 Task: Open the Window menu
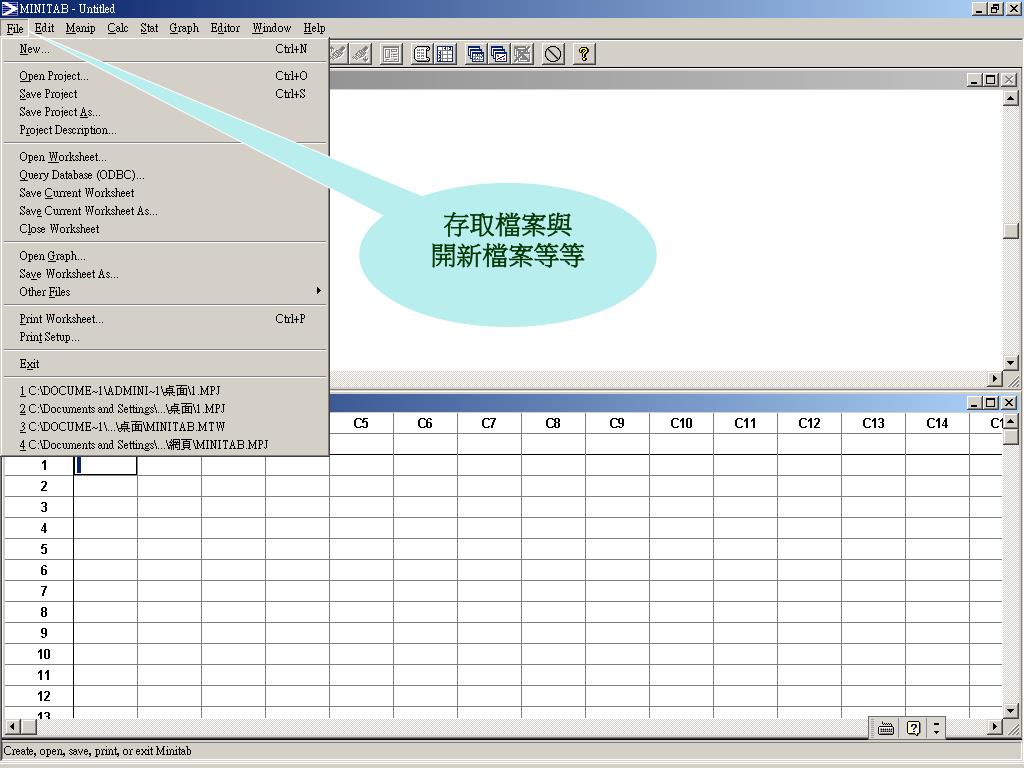[x=272, y=28]
